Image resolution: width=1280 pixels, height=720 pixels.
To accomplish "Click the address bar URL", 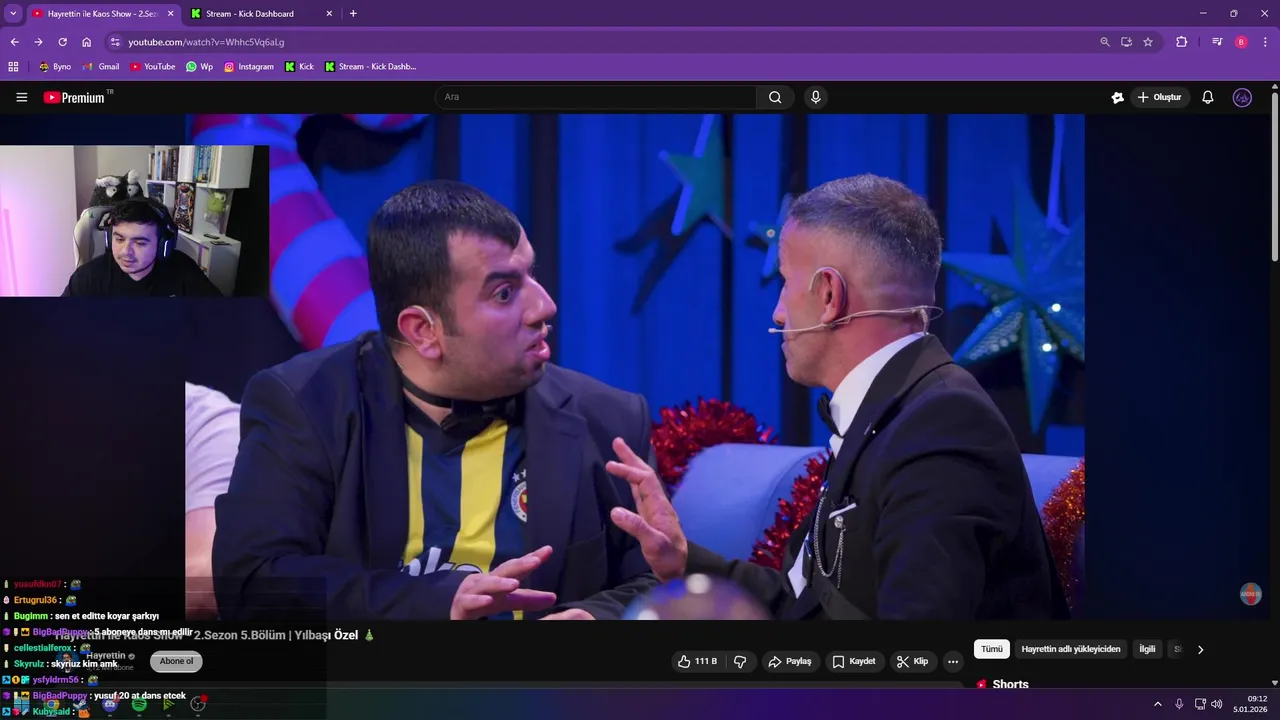I will tap(206, 42).
